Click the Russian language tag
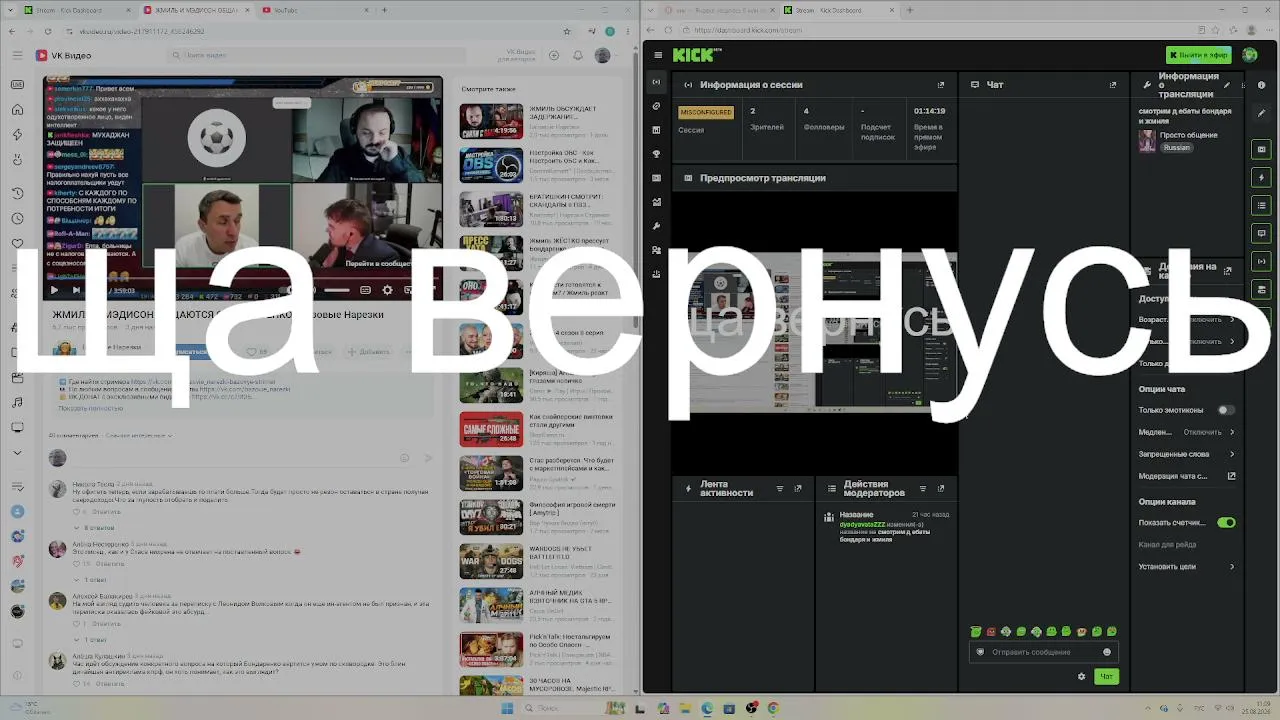The image size is (1280, 720). coord(1177,148)
